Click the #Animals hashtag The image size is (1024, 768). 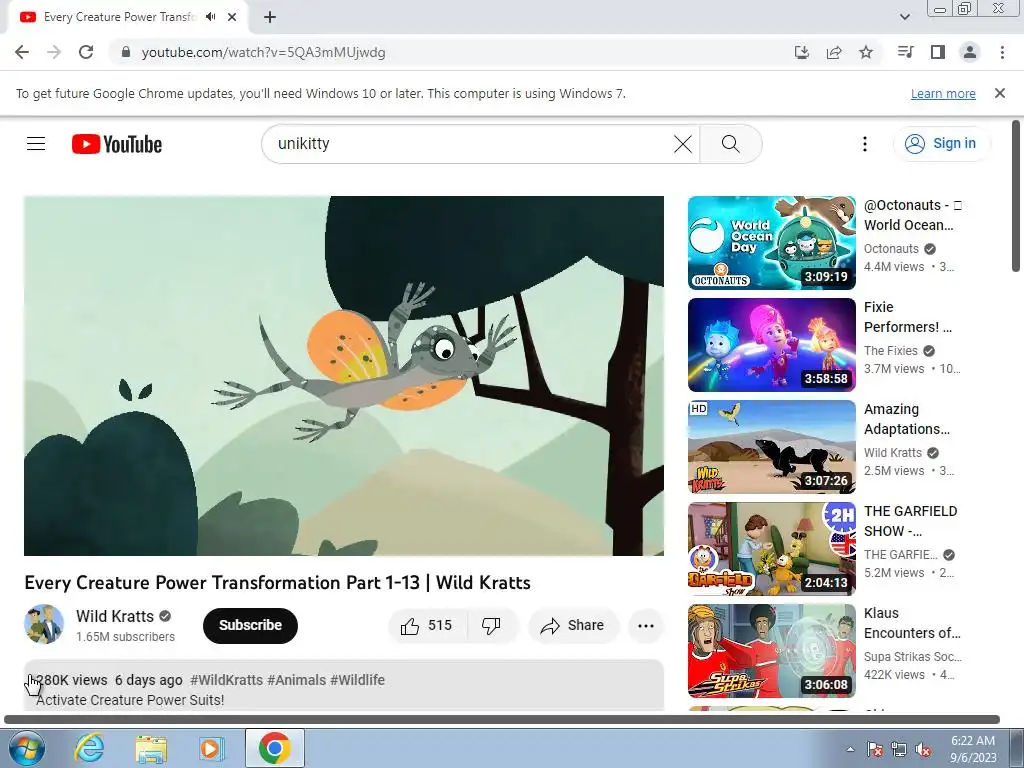(296, 680)
